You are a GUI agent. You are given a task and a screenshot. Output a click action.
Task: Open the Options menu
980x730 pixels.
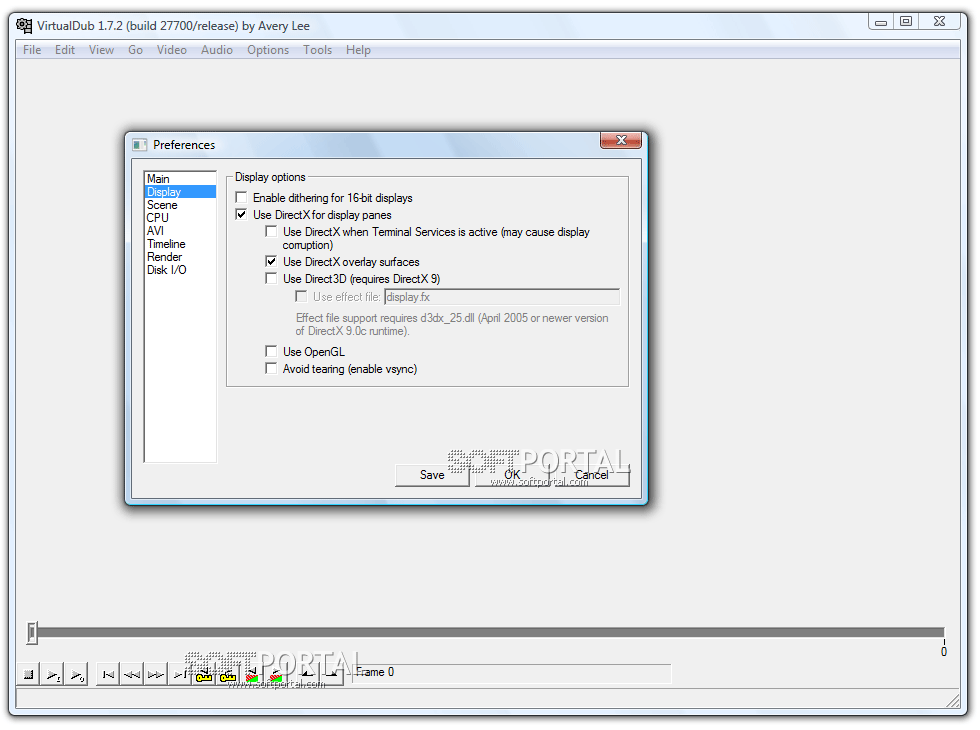point(268,50)
